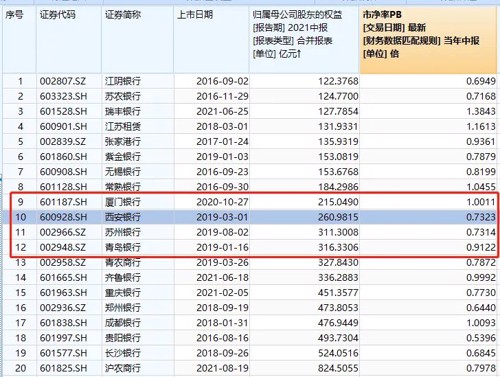Select row number 17
This screenshot has width=500, height=377.
coord(21,323)
